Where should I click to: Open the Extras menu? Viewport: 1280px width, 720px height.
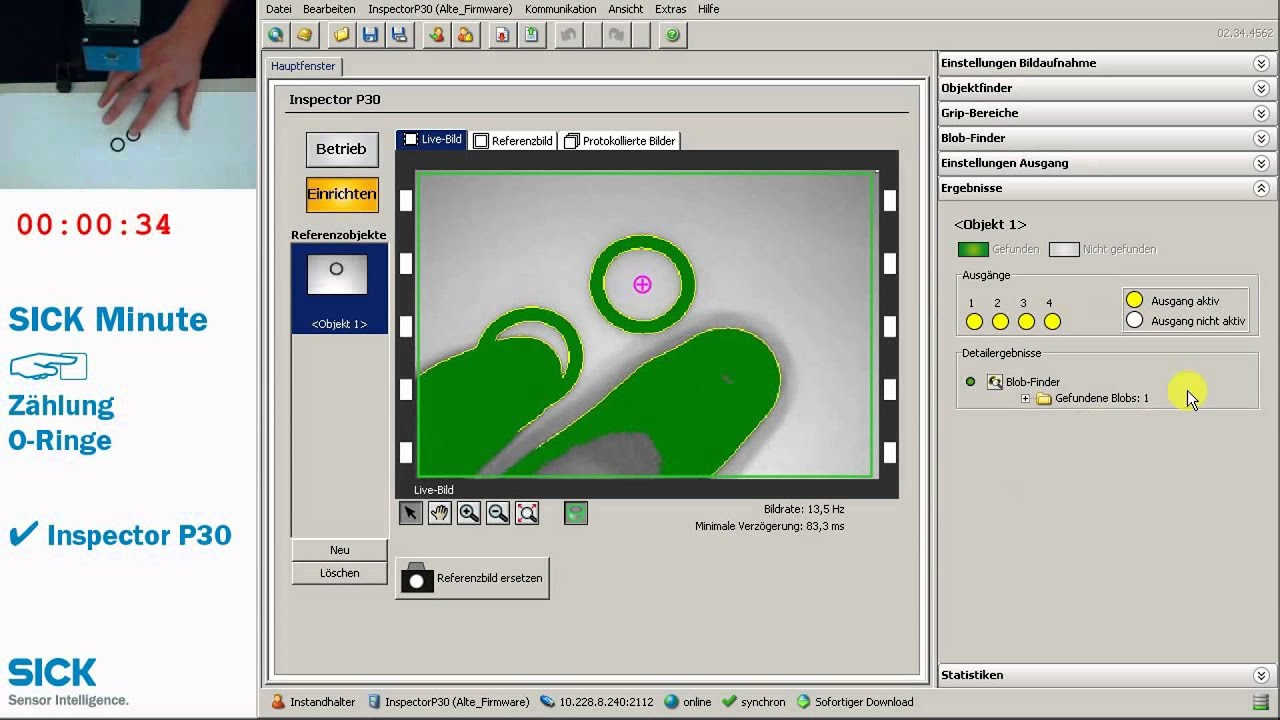(671, 9)
